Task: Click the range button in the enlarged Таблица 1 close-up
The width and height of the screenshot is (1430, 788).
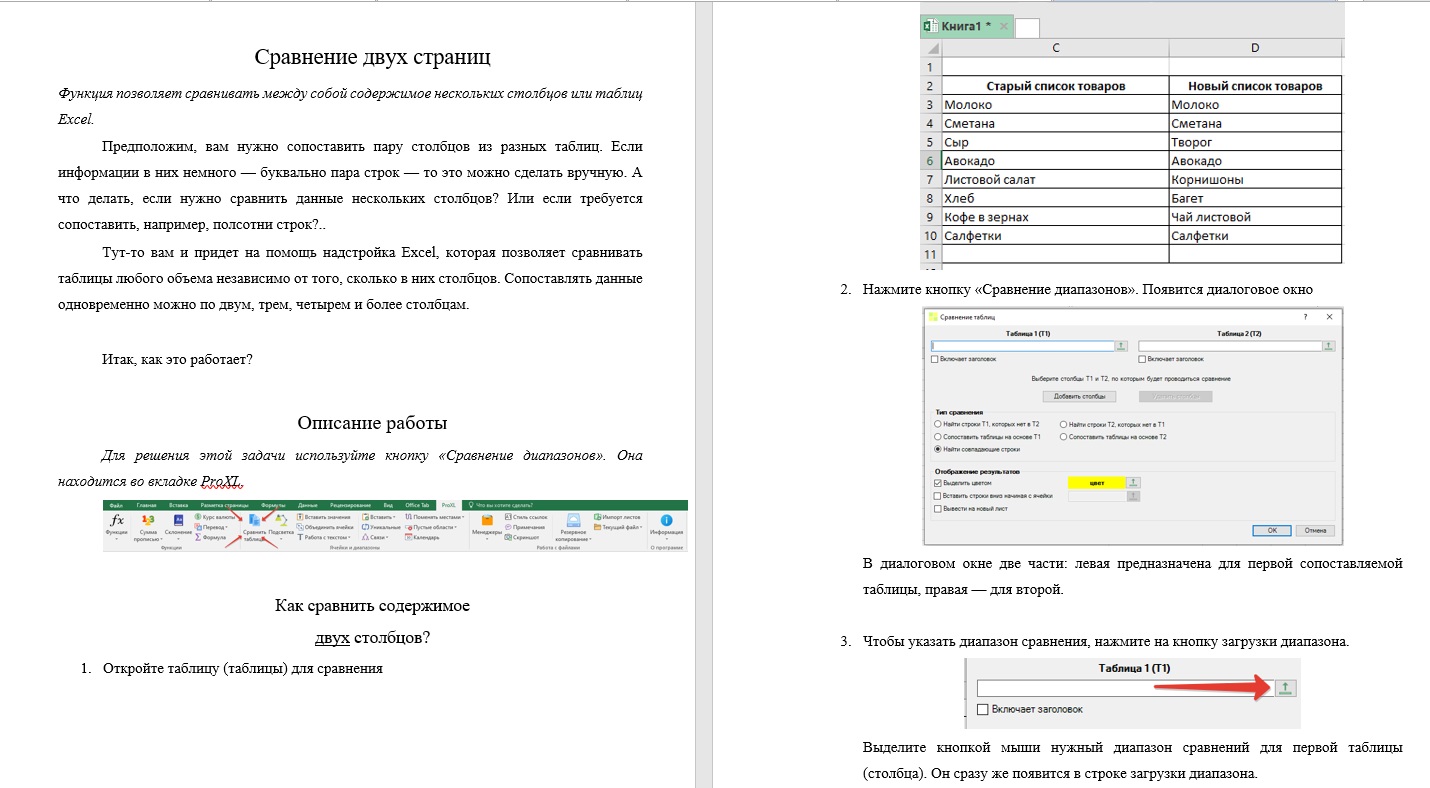Action: pos(1286,688)
